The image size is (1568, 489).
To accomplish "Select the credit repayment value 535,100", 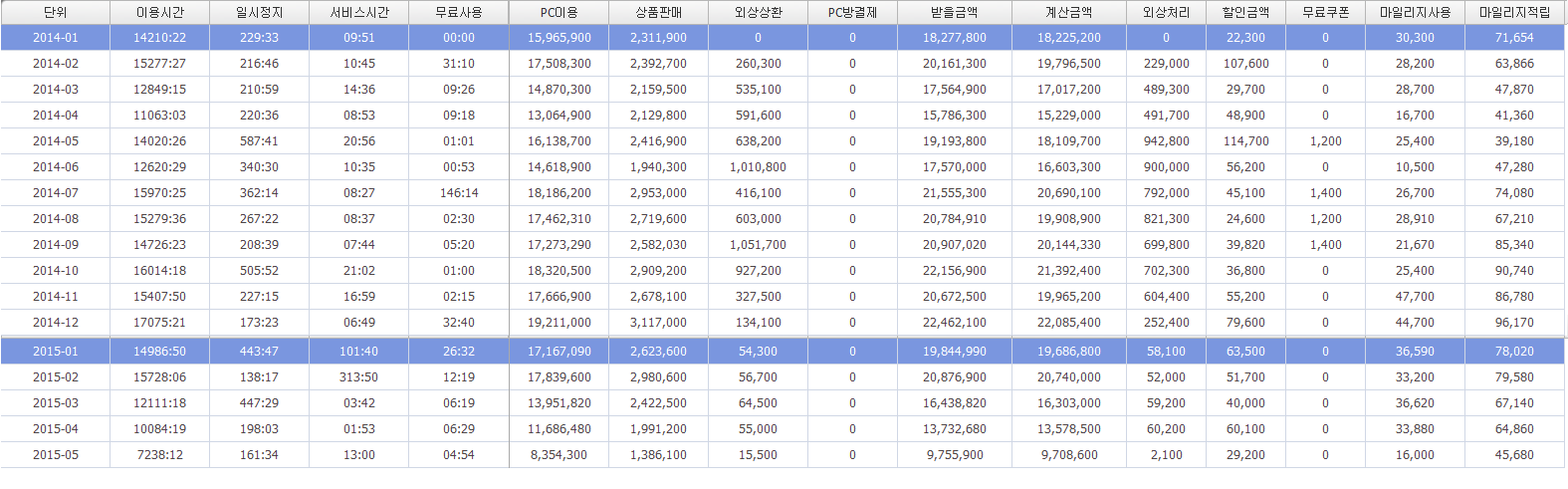I will tap(759, 90).
